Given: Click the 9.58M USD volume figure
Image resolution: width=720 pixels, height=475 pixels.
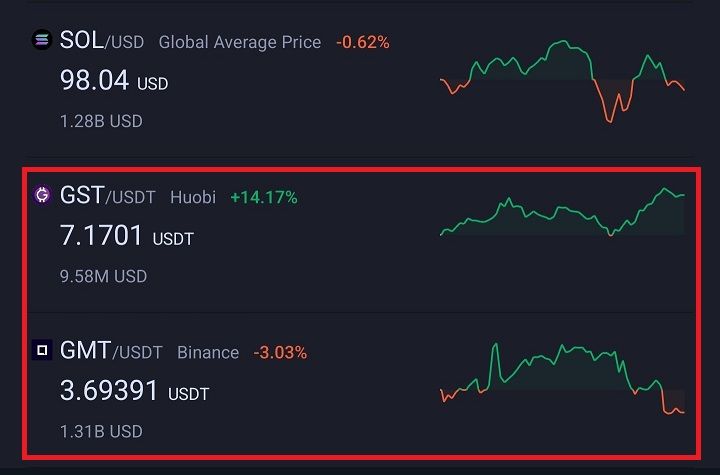Looking at the screenshot, I should point(103,276).
